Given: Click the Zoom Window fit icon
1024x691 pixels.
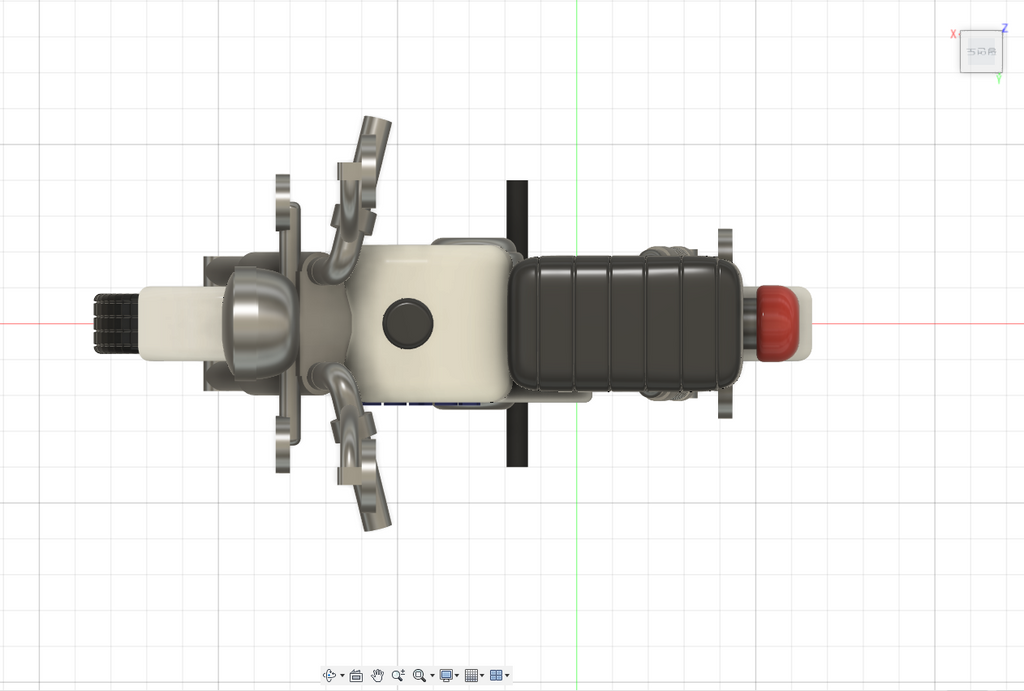Looking at the screenshot, I should tap(419, 675).
